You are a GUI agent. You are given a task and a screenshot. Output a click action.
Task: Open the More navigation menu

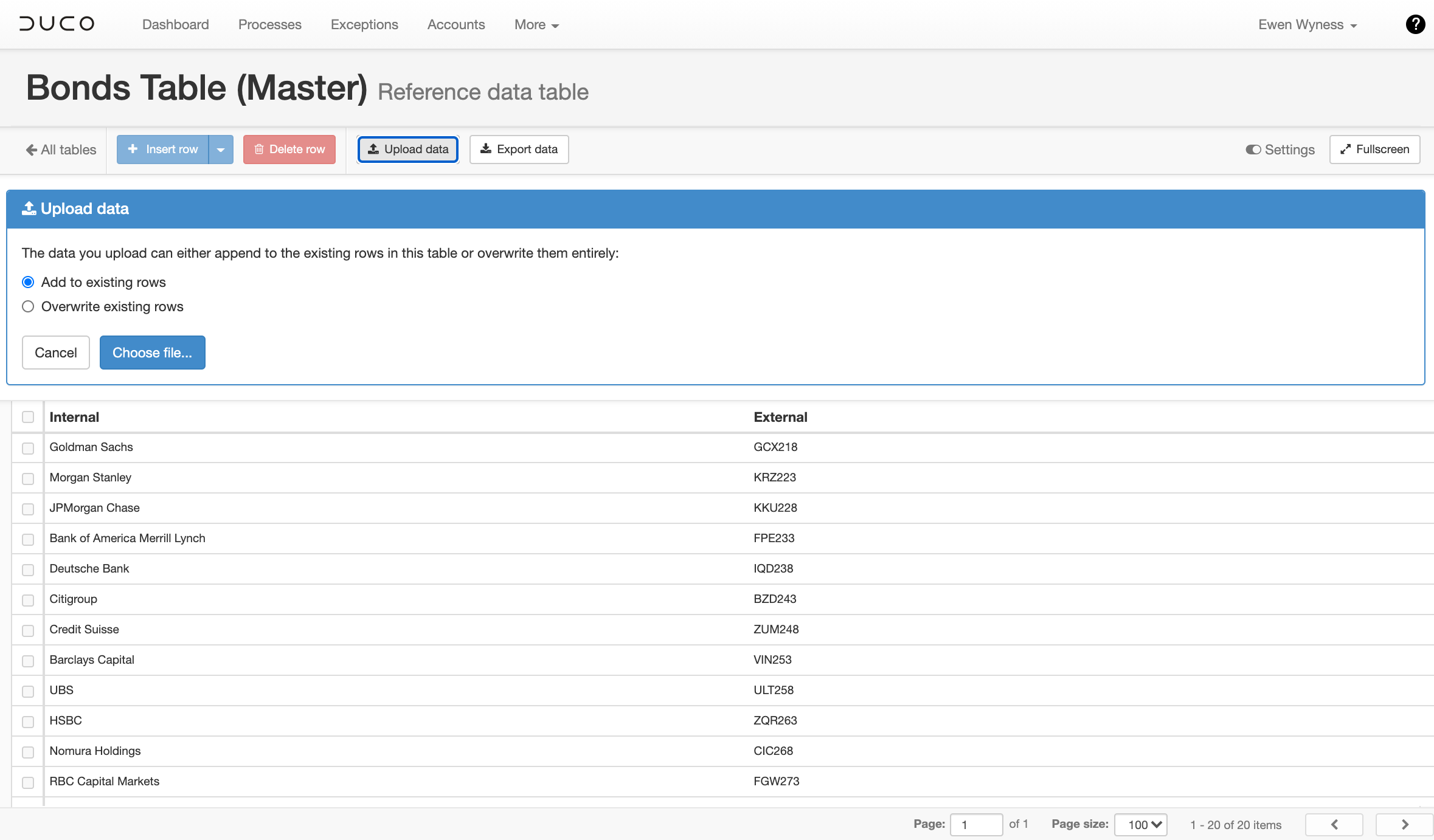536,25
